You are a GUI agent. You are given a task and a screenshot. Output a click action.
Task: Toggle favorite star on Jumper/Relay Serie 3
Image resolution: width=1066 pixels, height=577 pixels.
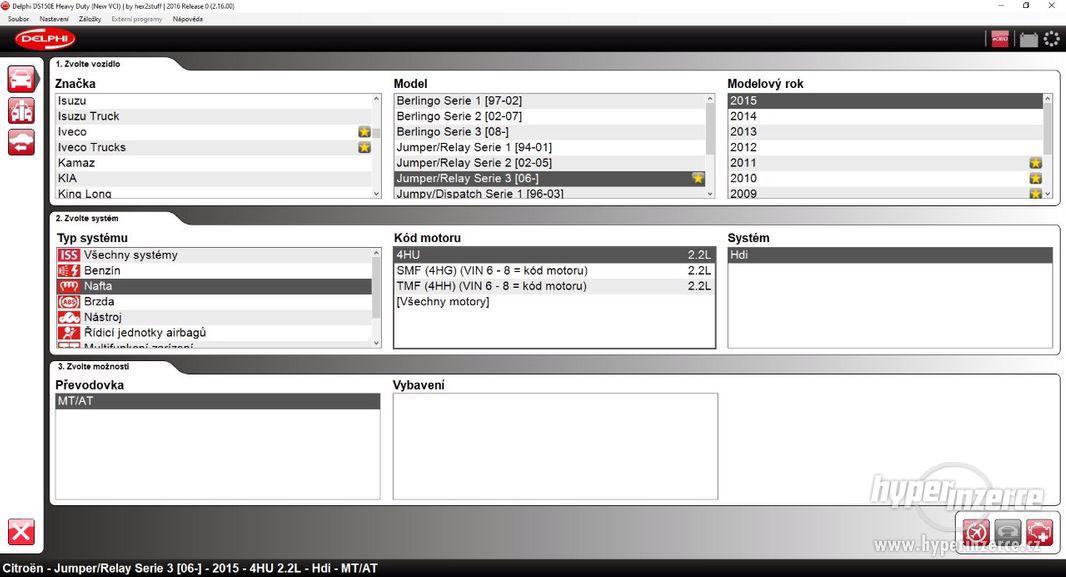pyautogui.click(x=698, y=178)
